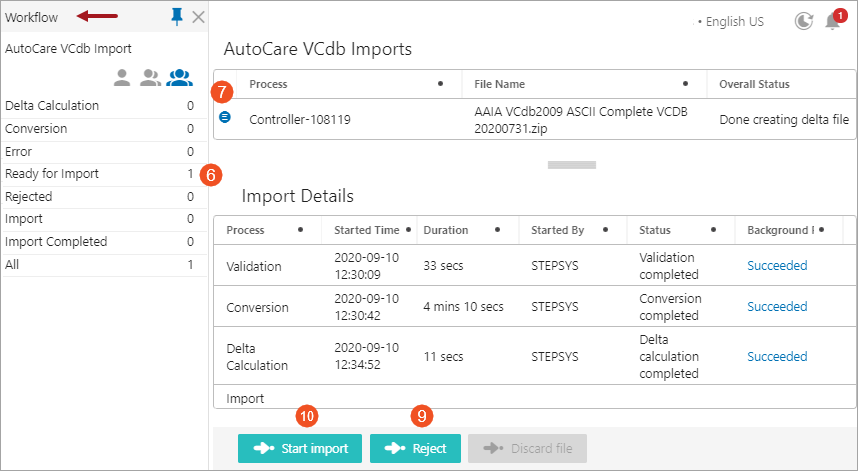This screenshot has width=858, height=471.
Task: Open the Rejected workflow state
Action: 104,197
